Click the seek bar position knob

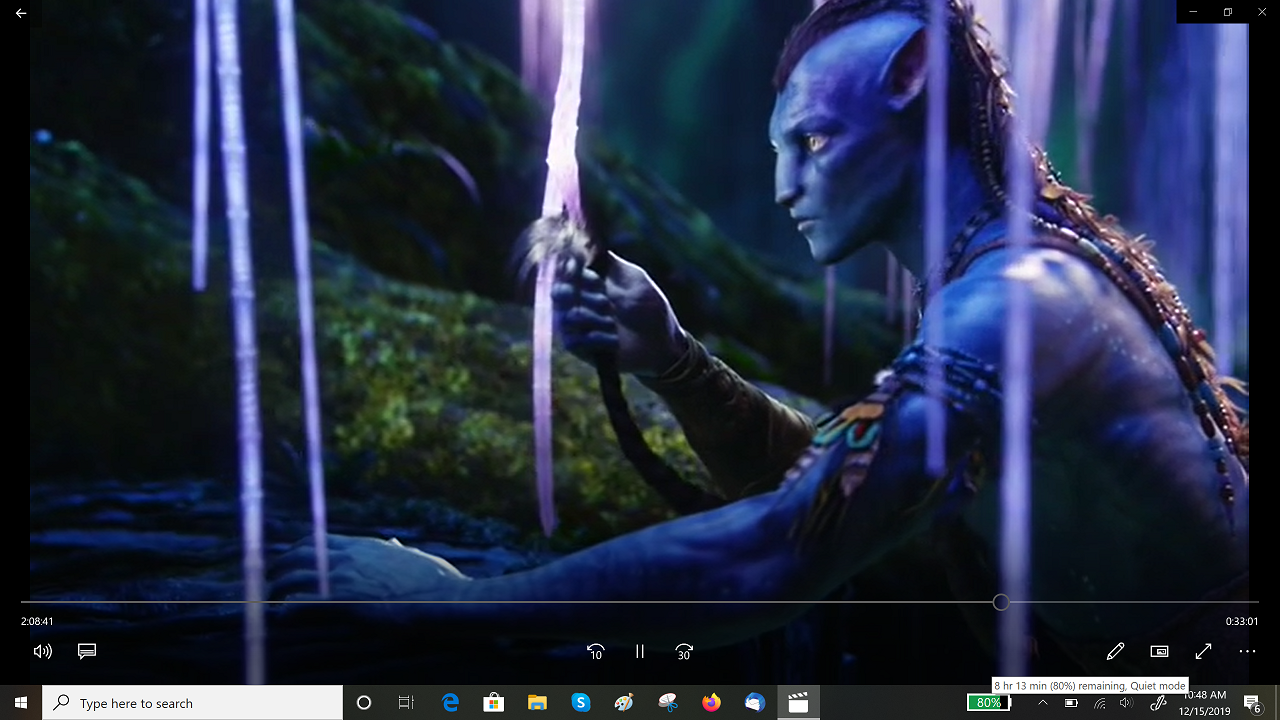1001,602
